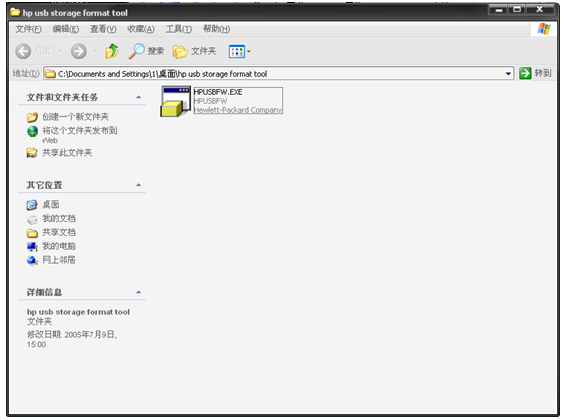The width and height of the screenshot is (565, 420).
Task: Click into the address bar path field
Action: [x=279, y=74]
